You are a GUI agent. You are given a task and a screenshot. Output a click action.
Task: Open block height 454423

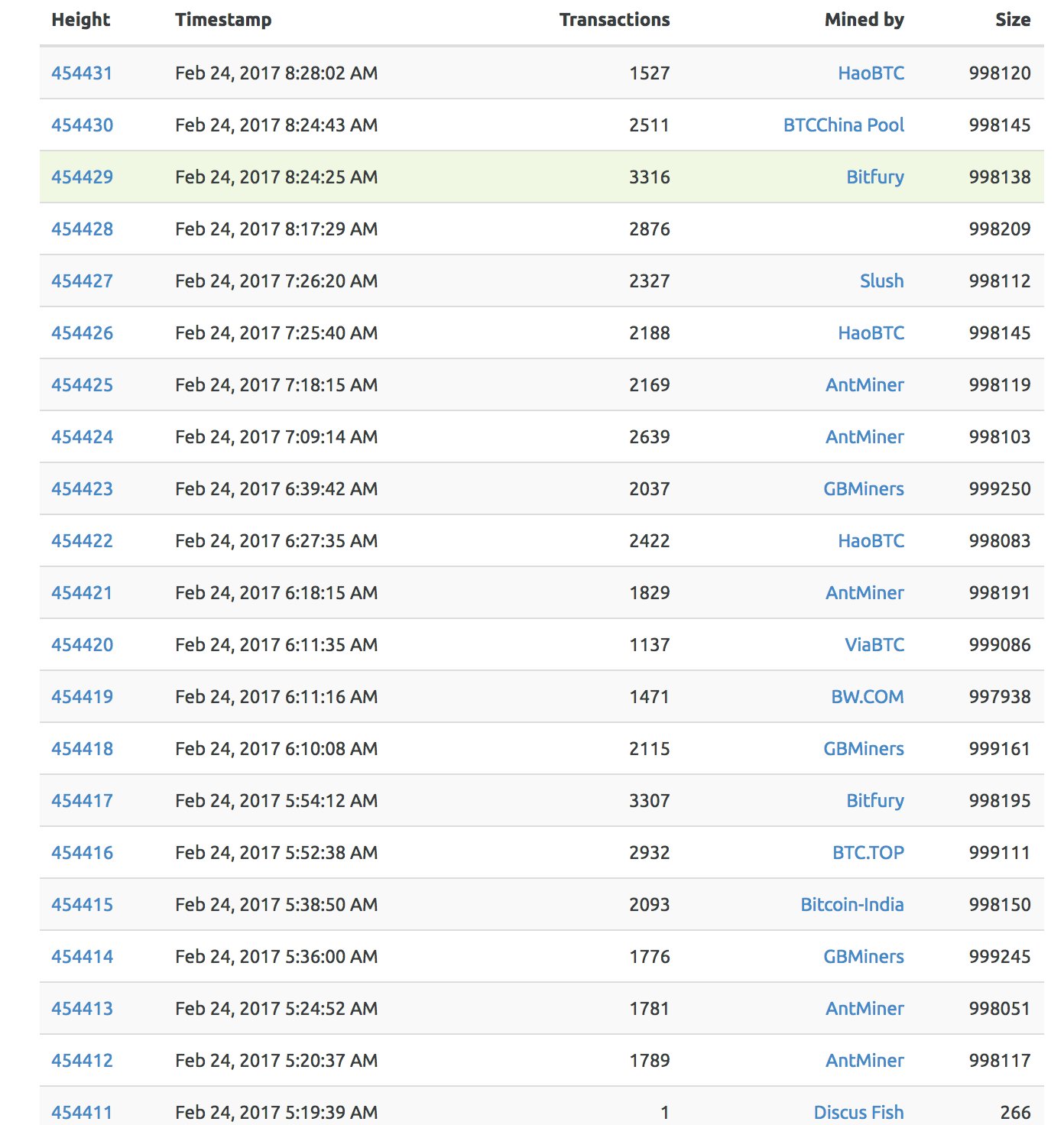tap(82, 489)
